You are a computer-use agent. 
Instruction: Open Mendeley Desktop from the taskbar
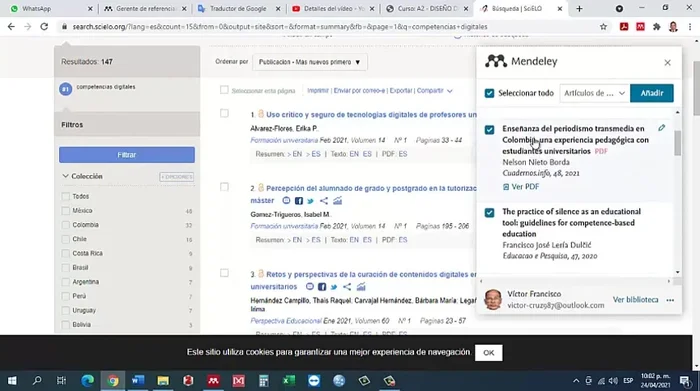tap(213, 380)
